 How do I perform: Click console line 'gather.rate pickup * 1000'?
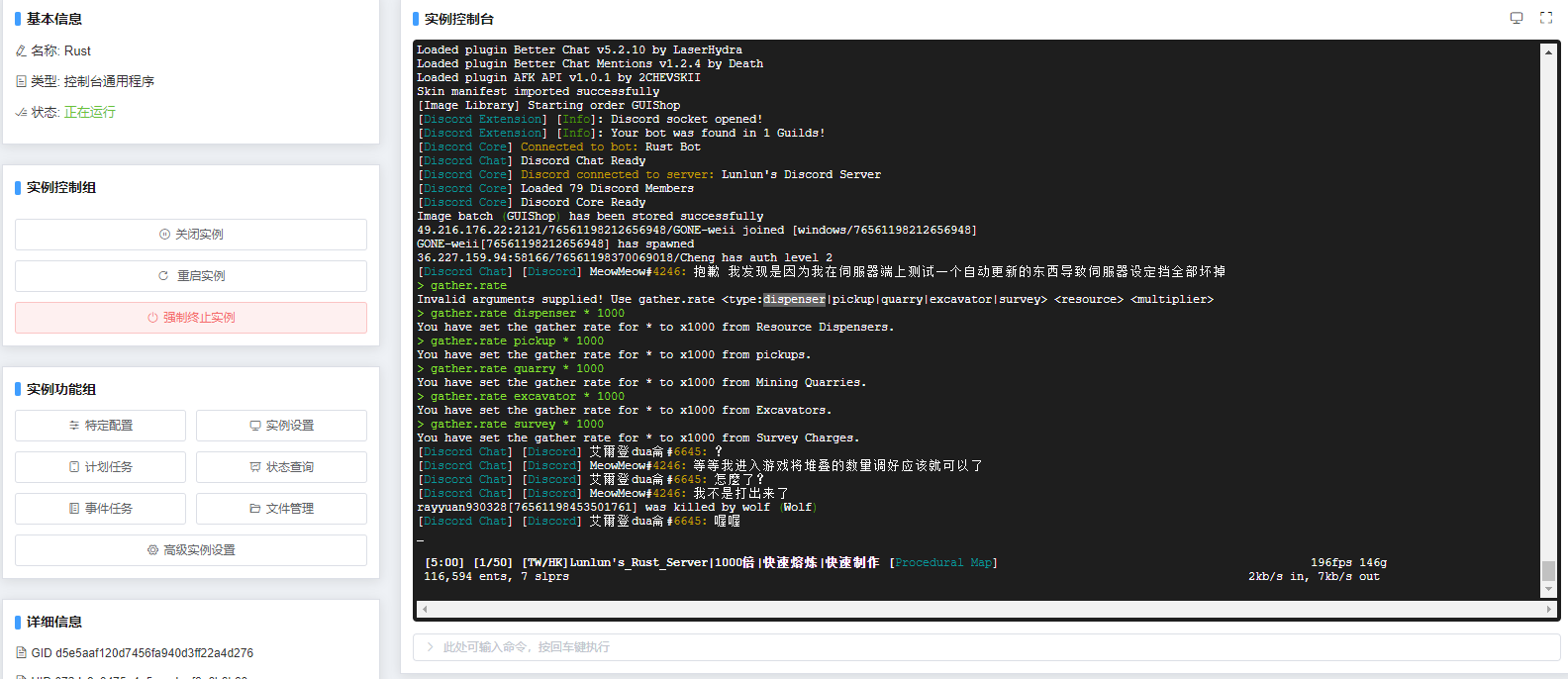tap(511, 340)
